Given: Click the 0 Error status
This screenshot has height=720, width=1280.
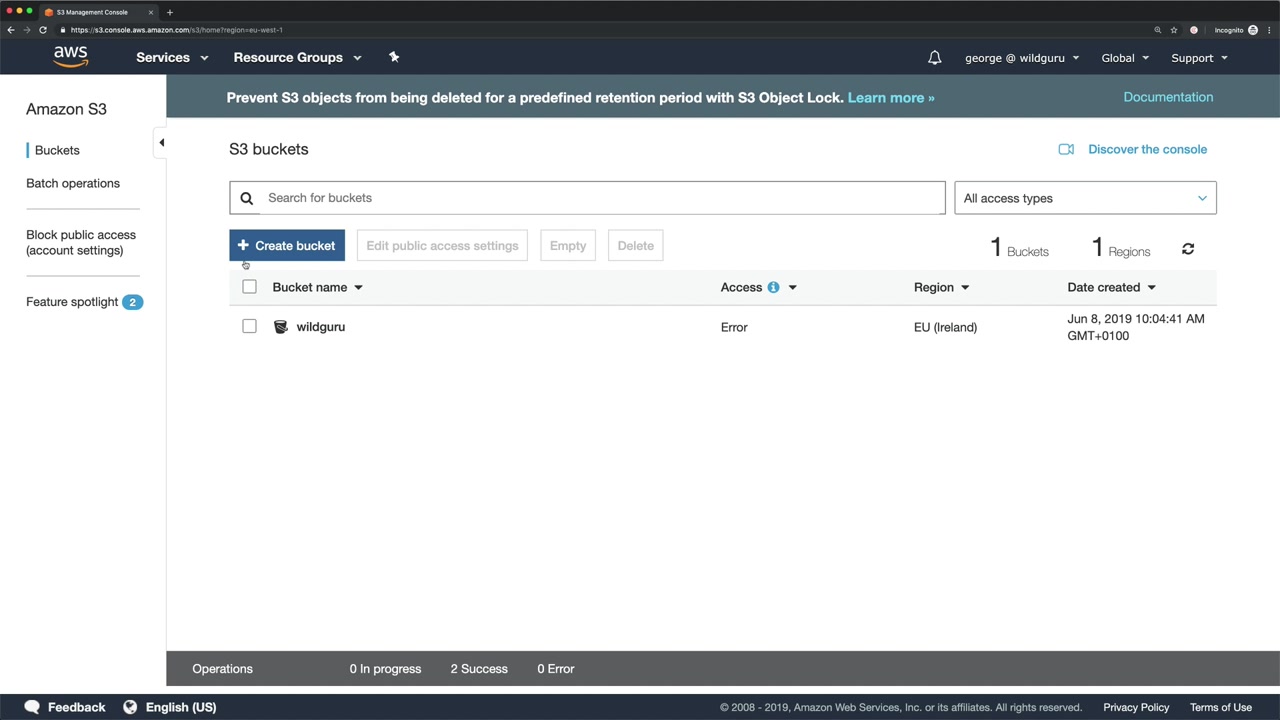Looking at the screenshot, I should point(556,669).
